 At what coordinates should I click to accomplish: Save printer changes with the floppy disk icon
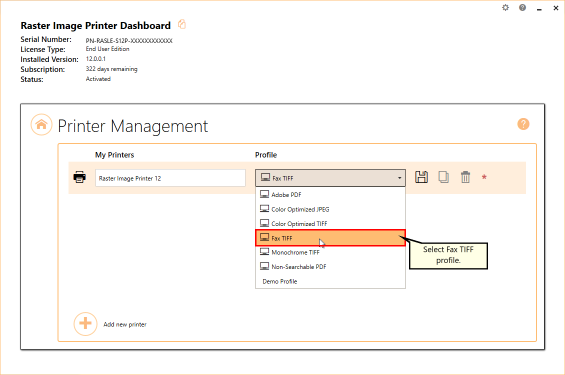coord(421,177)
